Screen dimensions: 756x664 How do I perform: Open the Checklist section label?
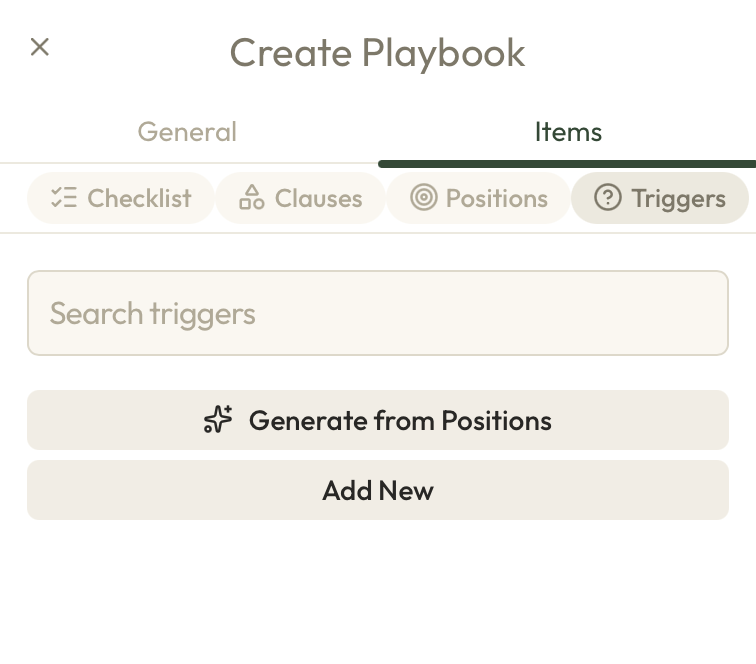139,198
